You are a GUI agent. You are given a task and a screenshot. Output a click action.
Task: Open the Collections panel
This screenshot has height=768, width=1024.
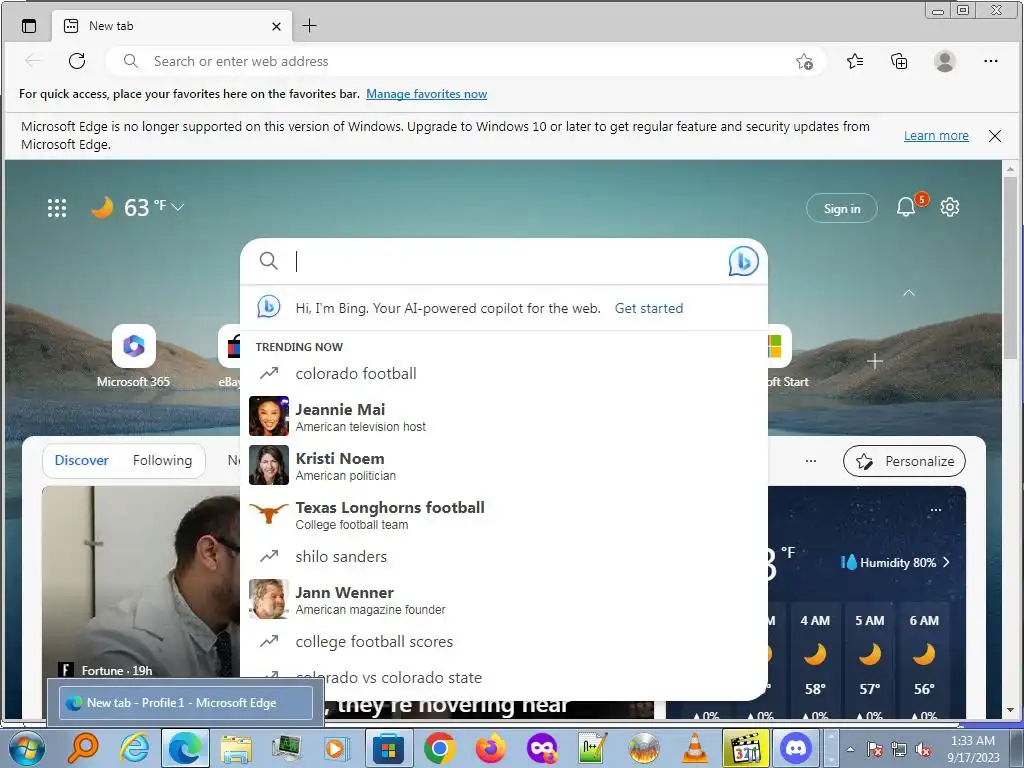[x=899, y=61]
